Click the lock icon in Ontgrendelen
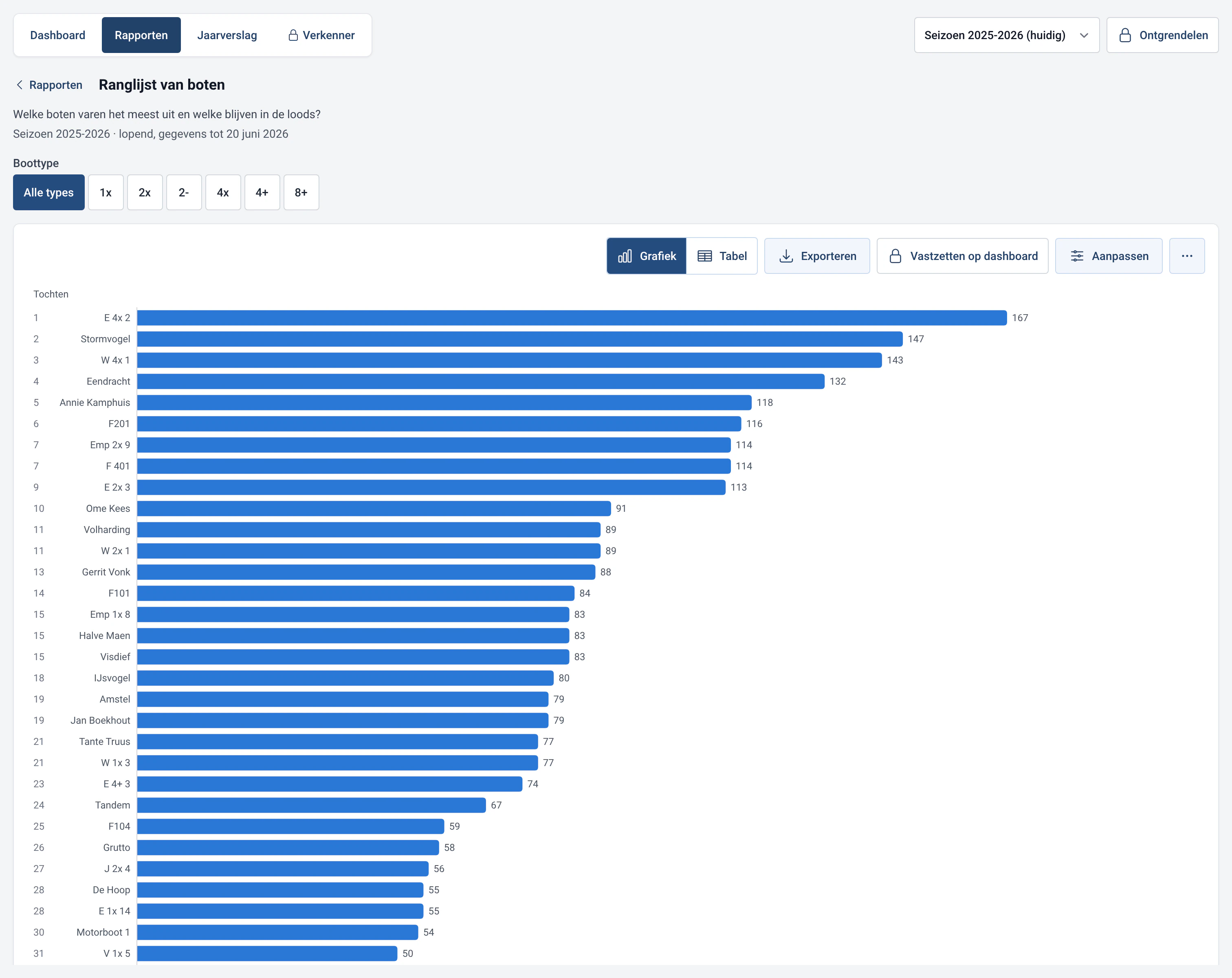 [x=1124, y=35]
